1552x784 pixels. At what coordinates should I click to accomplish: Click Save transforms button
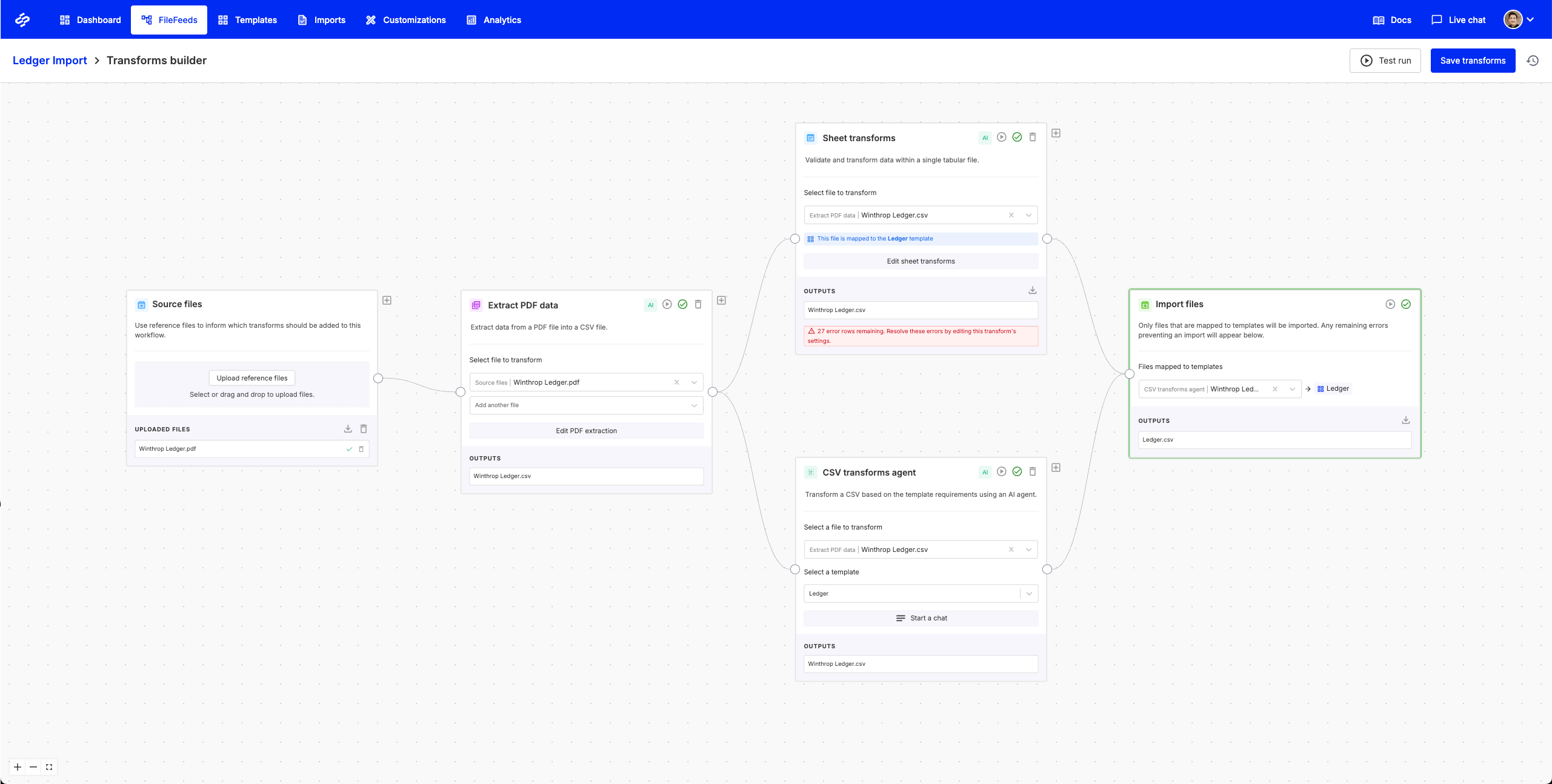(x=1472, y=61)
